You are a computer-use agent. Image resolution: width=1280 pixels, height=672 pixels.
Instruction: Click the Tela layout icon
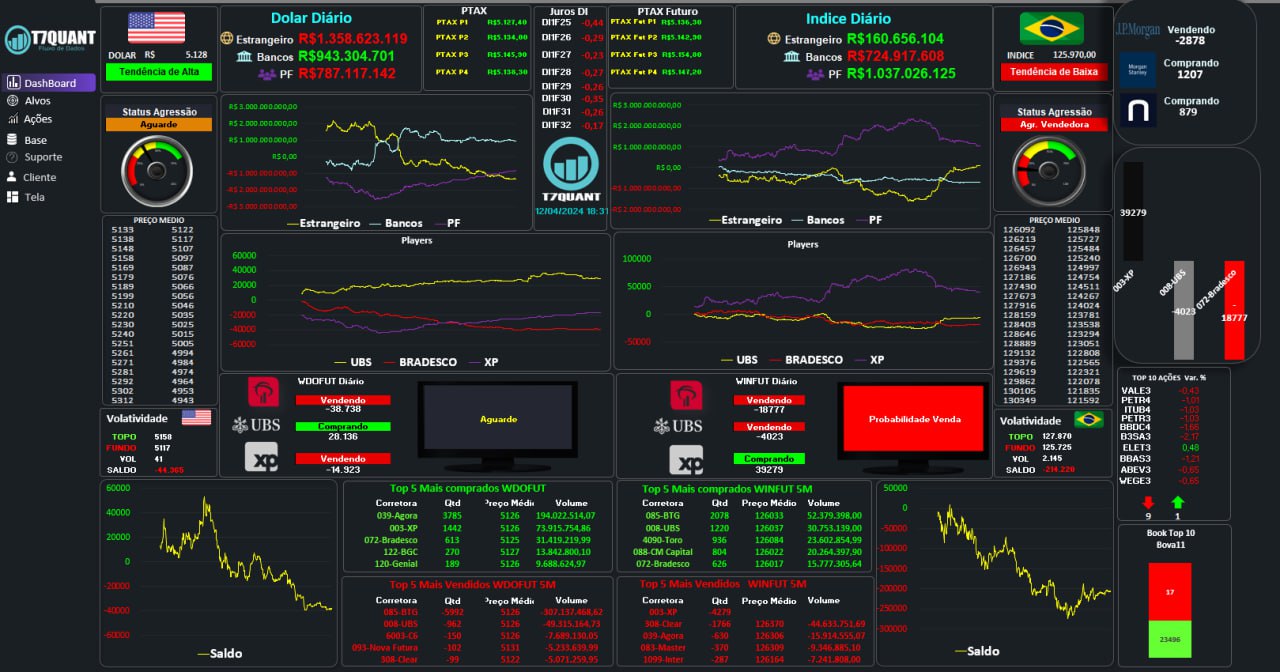click(x=13, y=197)
